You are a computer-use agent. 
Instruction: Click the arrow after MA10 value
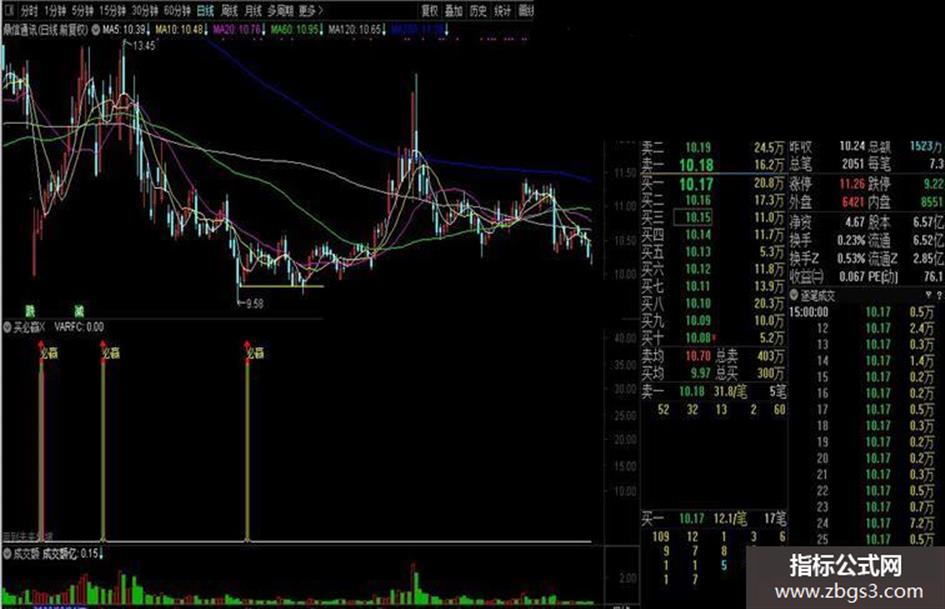206,29
